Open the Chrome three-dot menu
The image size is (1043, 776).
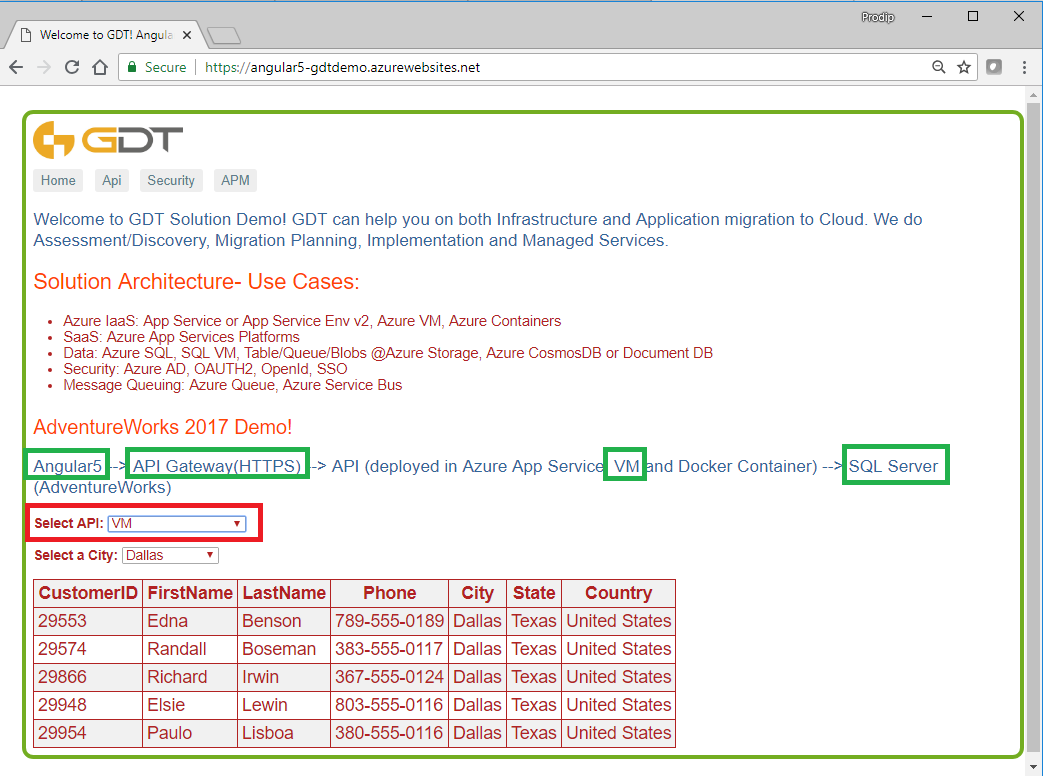(1024, 67)
